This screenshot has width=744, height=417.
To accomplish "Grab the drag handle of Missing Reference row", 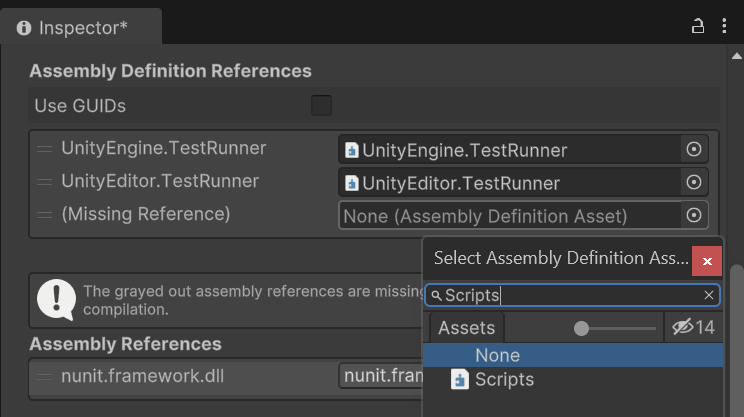I will (x=45, y=215).
